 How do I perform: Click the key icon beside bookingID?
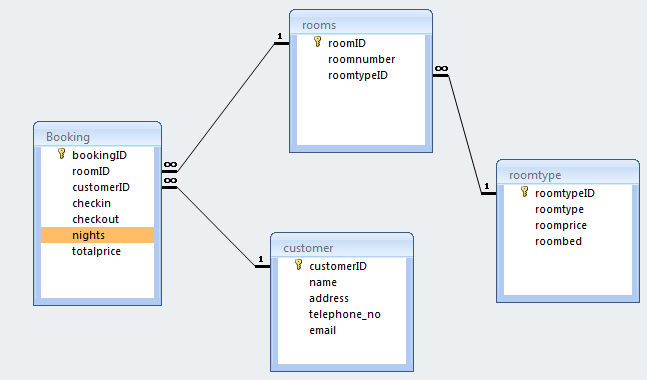coord(61,154)
